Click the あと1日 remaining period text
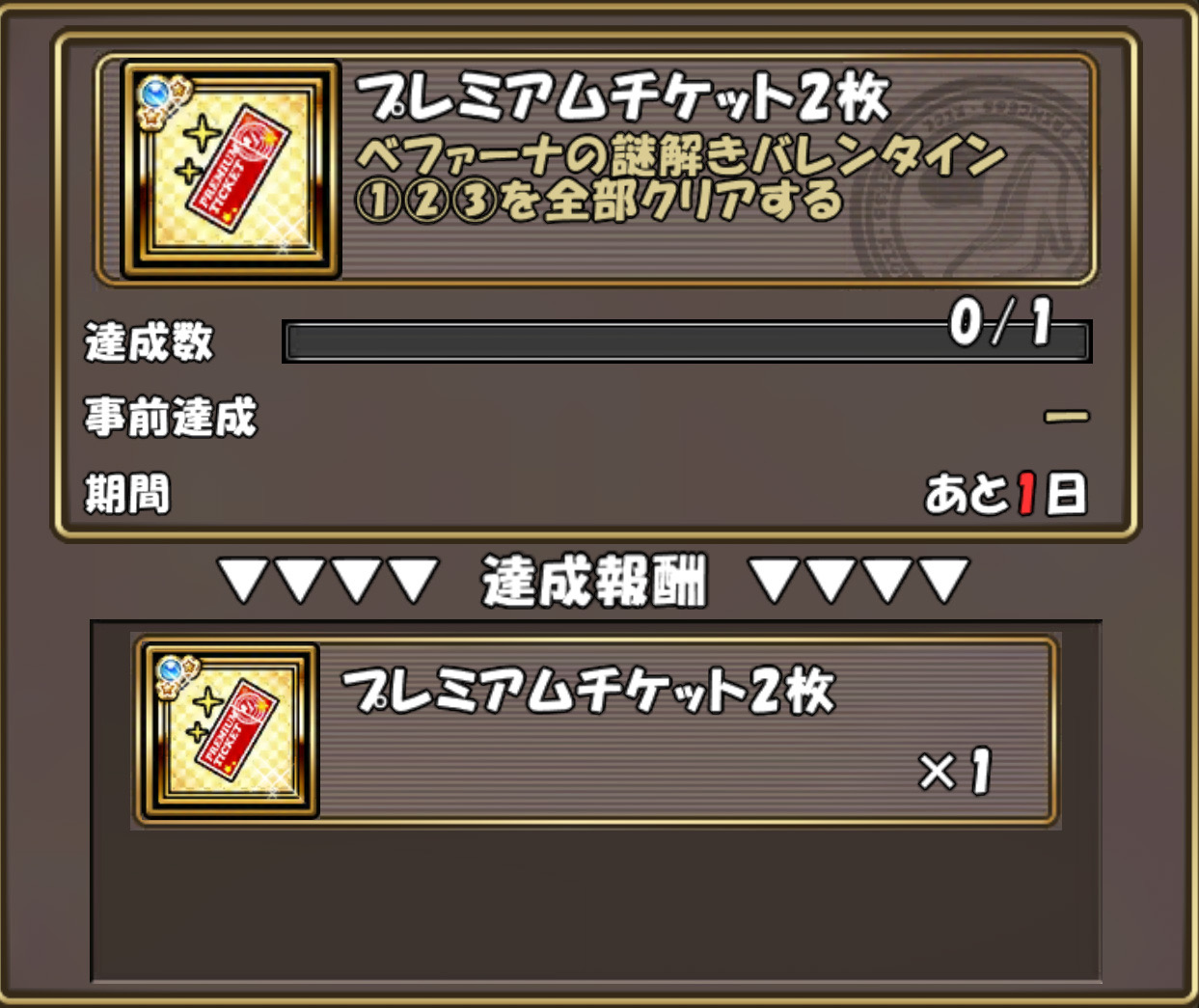1199x1008 pixels. tap(1006, 494)
